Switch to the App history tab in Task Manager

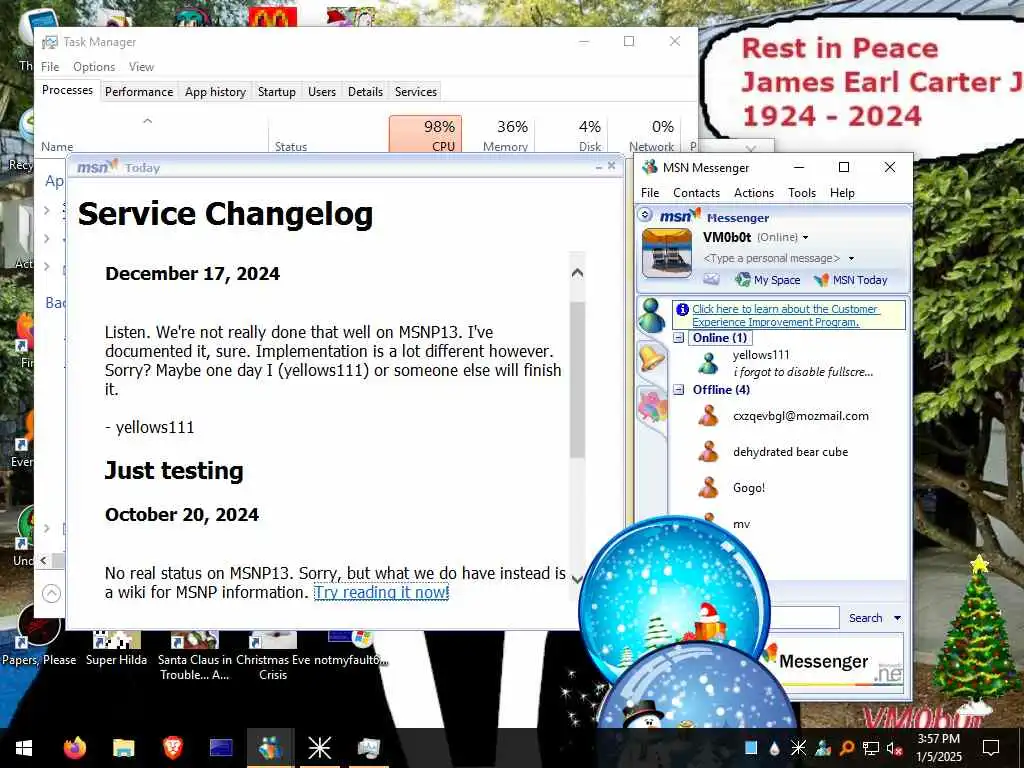tap(215, 91)
